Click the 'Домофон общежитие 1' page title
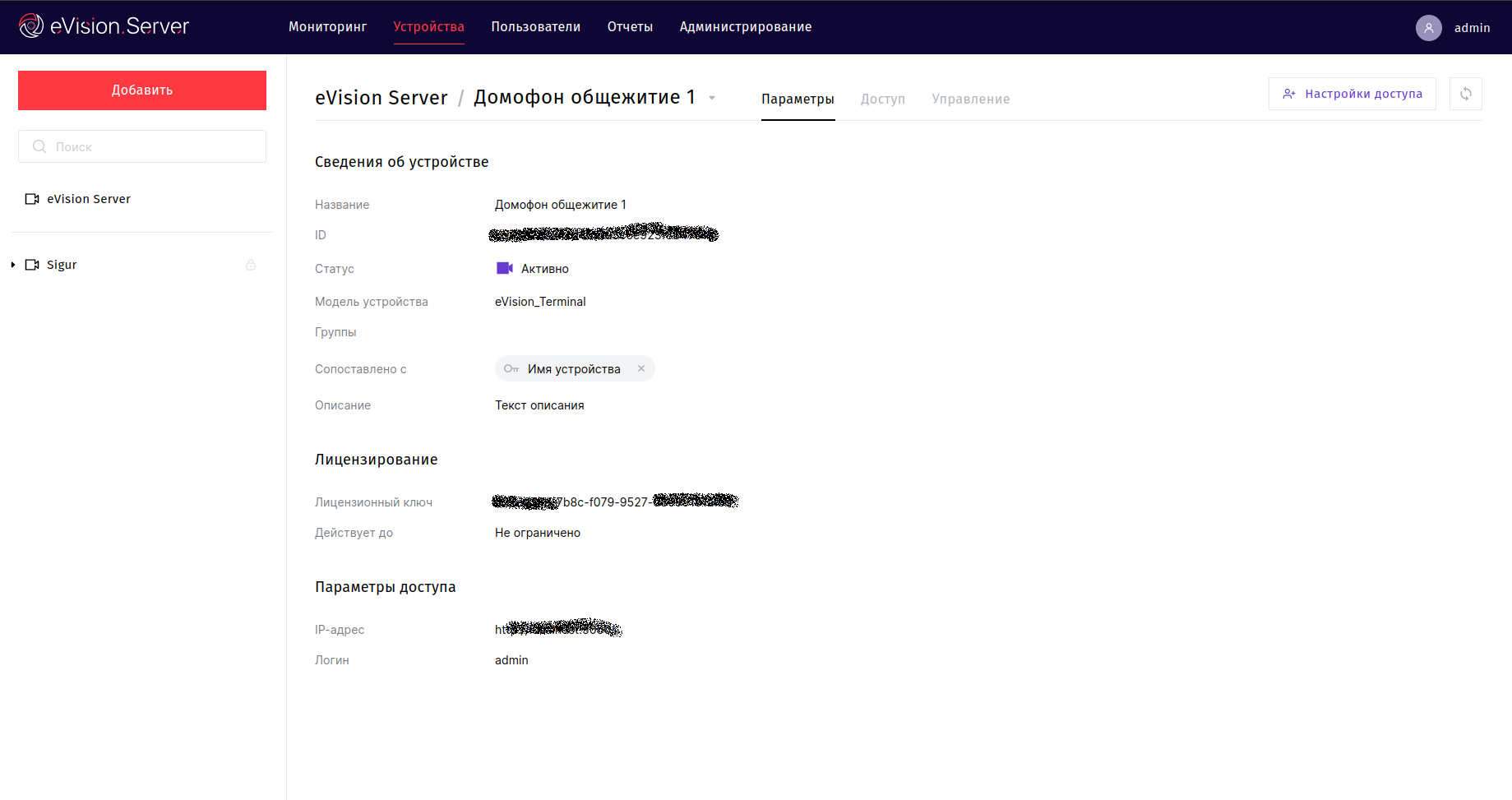 [x=585, y=97]
